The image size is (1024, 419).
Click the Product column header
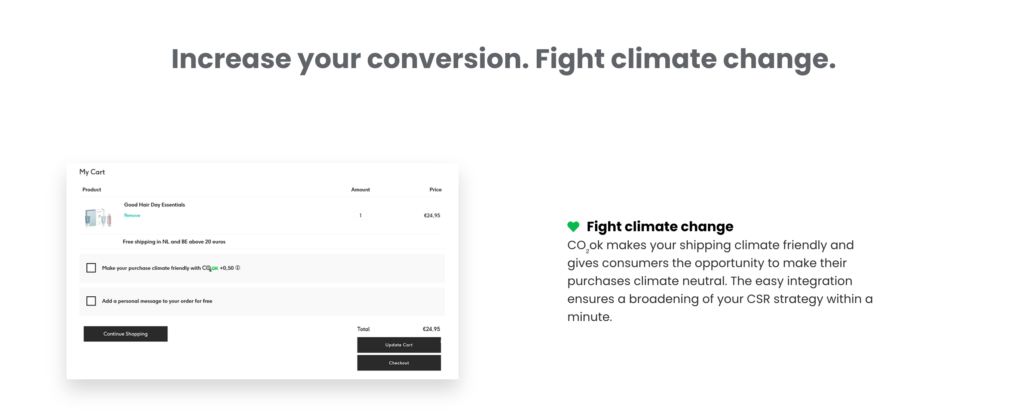(91, 189)
